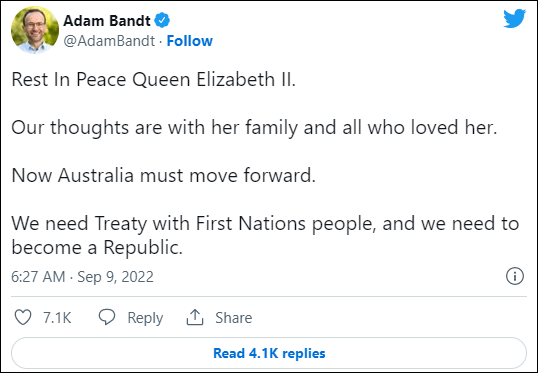Viewport: 538px width, 373px height.
Task: Click the Reply label
Action: tap(145, 318)
